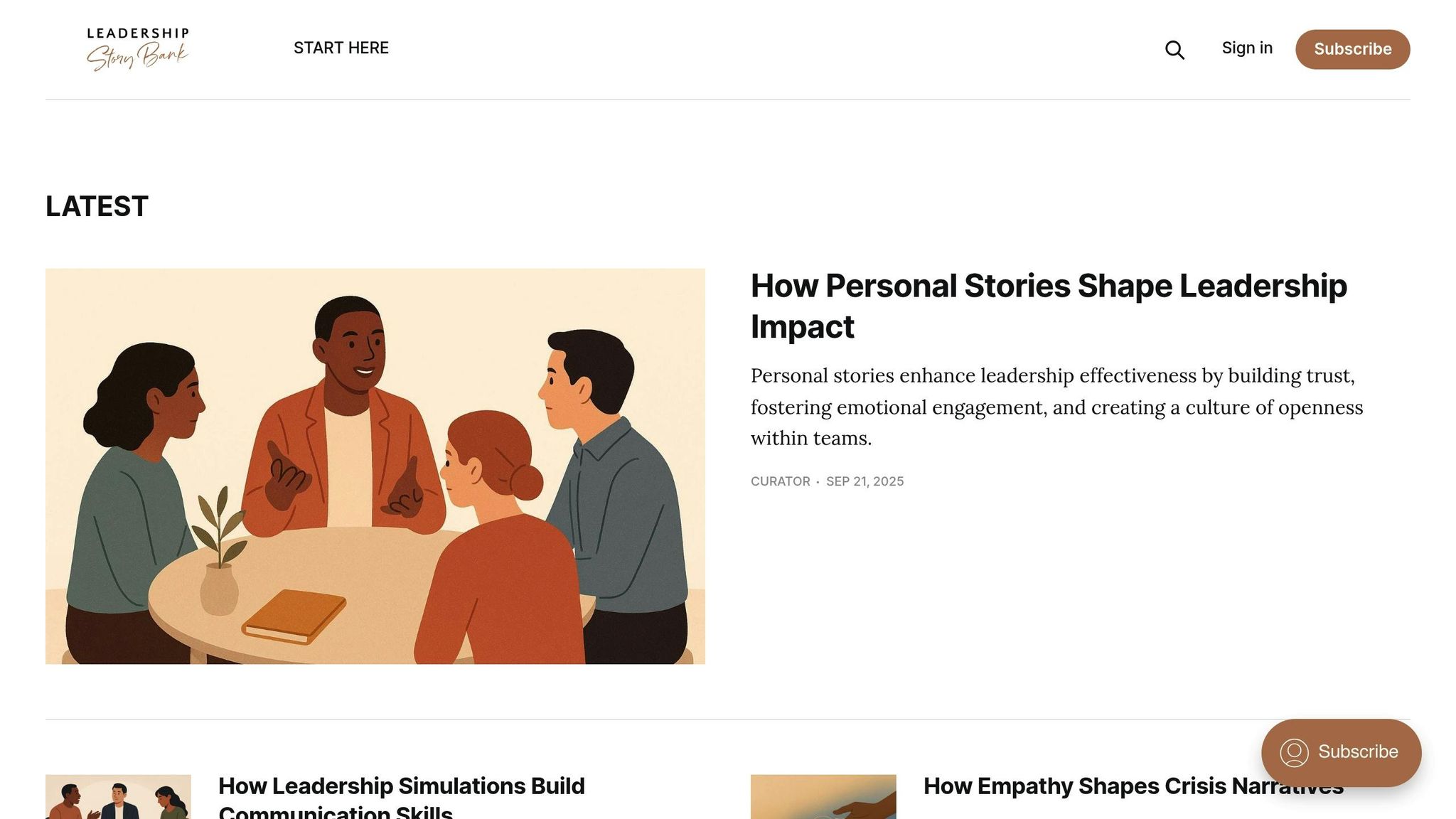This screenshot has height=819, width=1456.
Task: Click the CURATOR author label
Action: [780, 481]
